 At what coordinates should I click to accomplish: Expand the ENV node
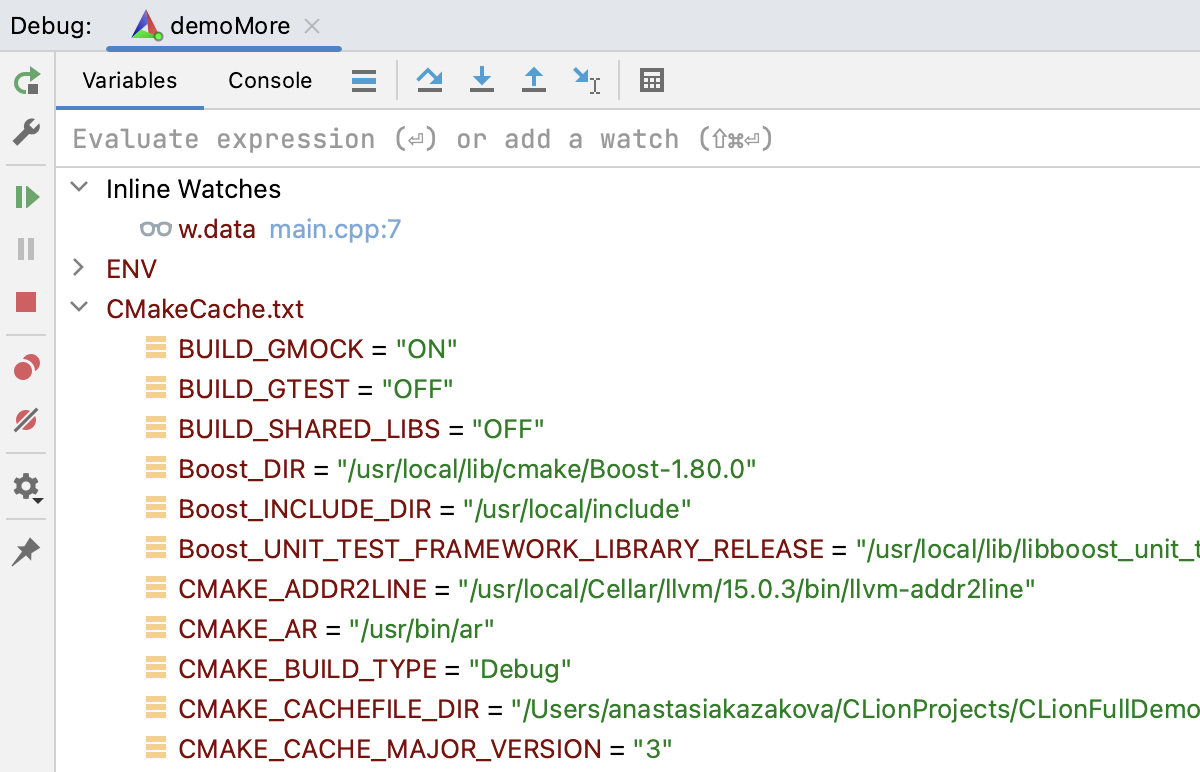pos(81,268)
